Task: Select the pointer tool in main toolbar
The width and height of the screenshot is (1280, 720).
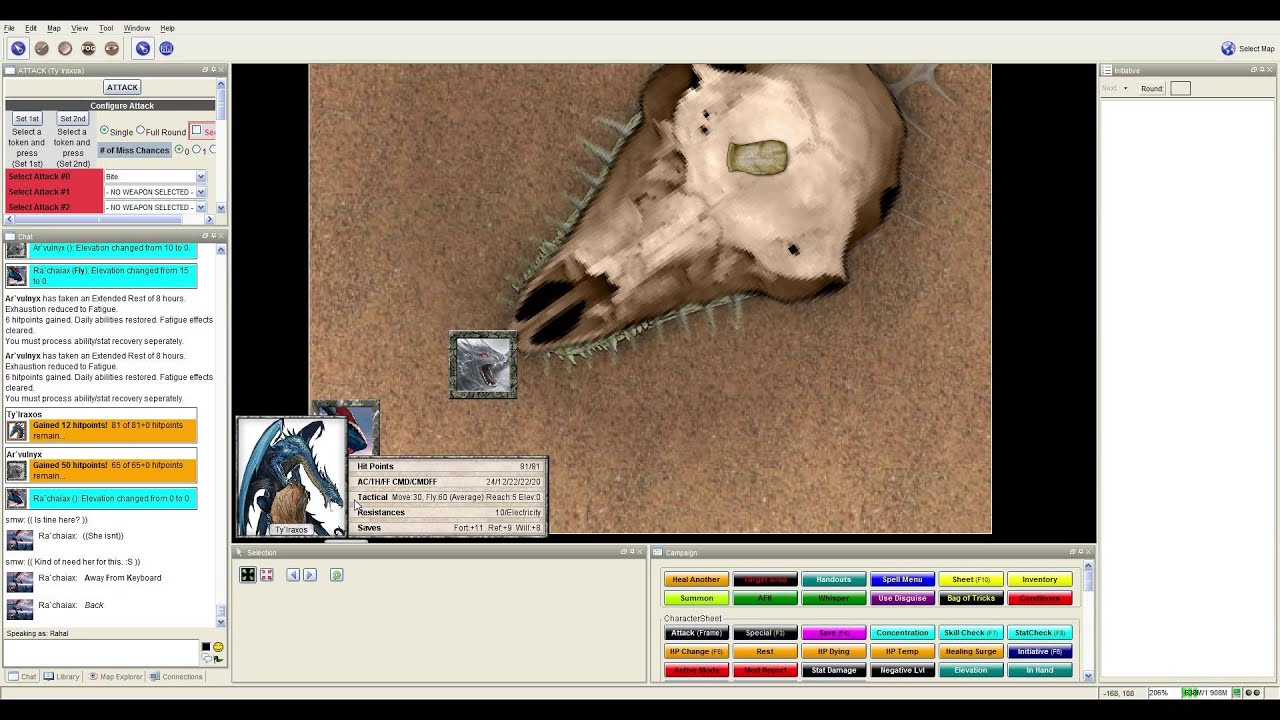Action: click(x=18, y=48)
